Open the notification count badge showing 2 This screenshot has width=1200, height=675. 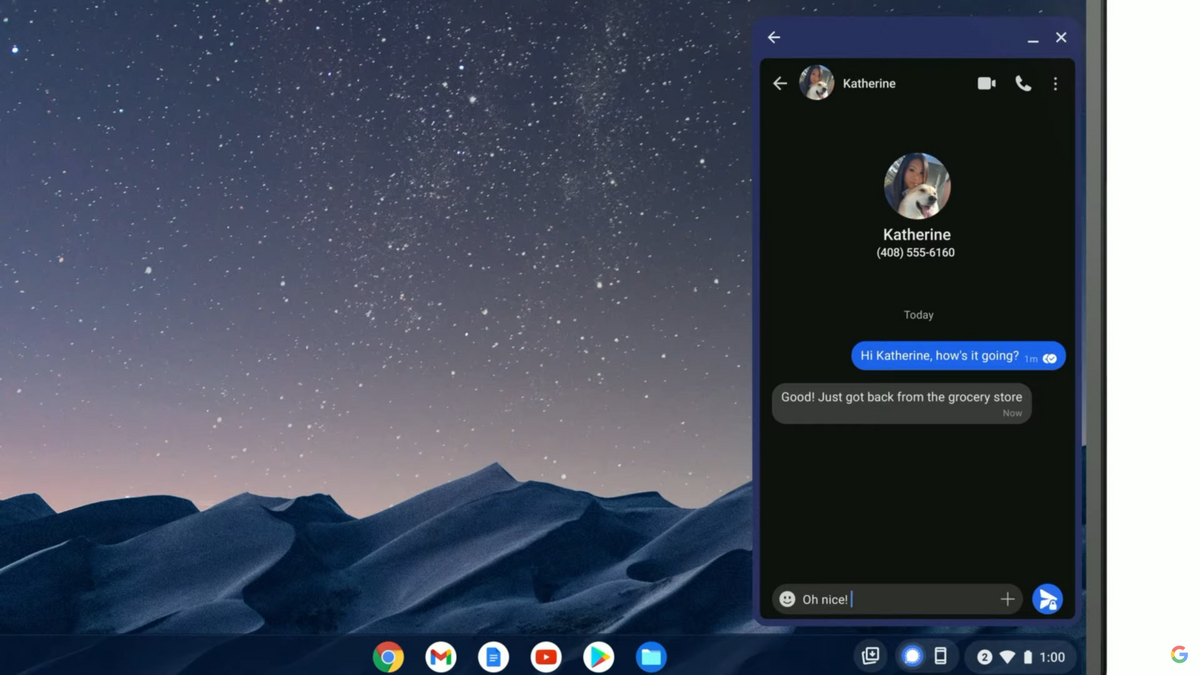click(984, 657)
